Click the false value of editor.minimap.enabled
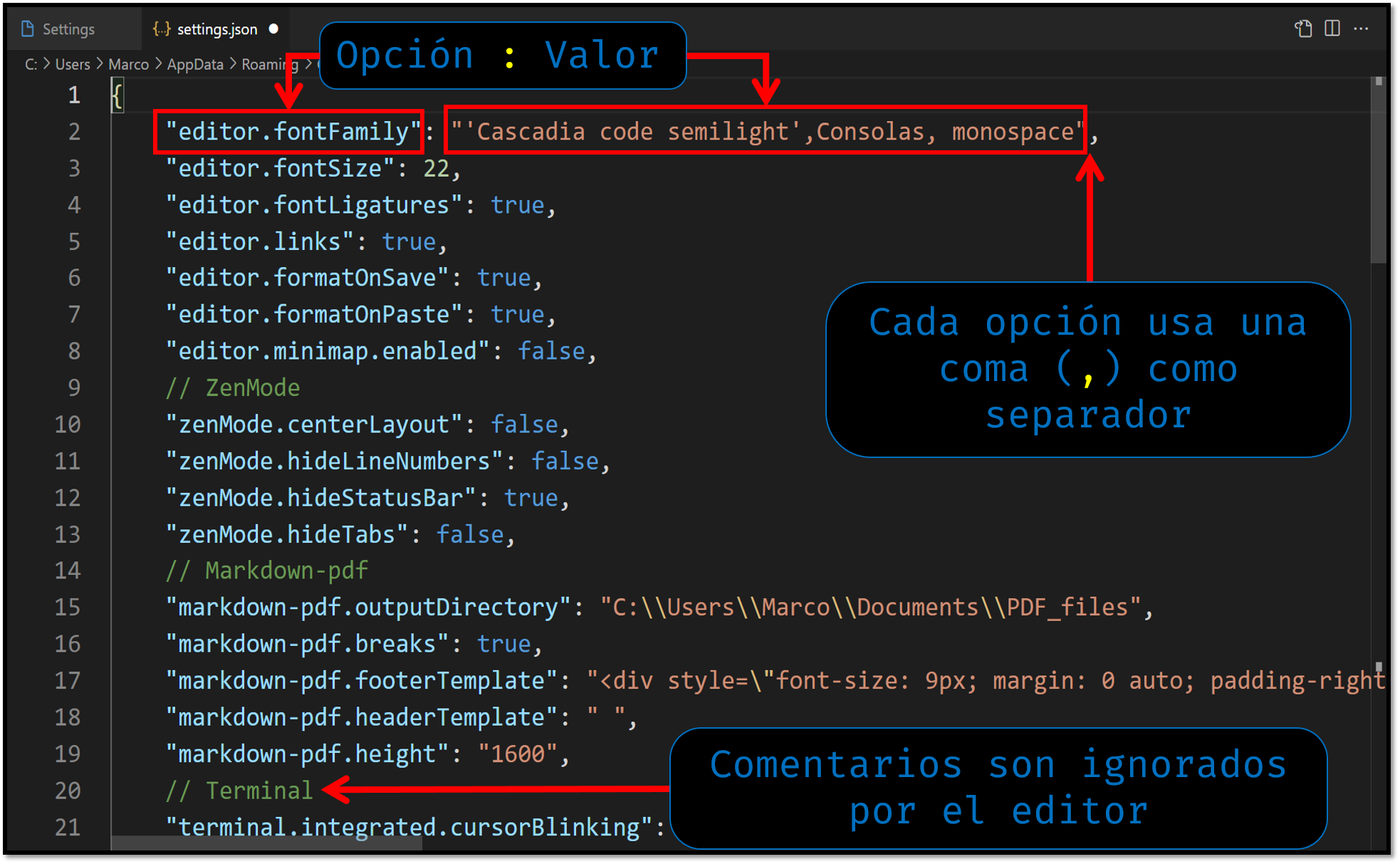The image size is (1400, 864). click(x=551, y=351)
